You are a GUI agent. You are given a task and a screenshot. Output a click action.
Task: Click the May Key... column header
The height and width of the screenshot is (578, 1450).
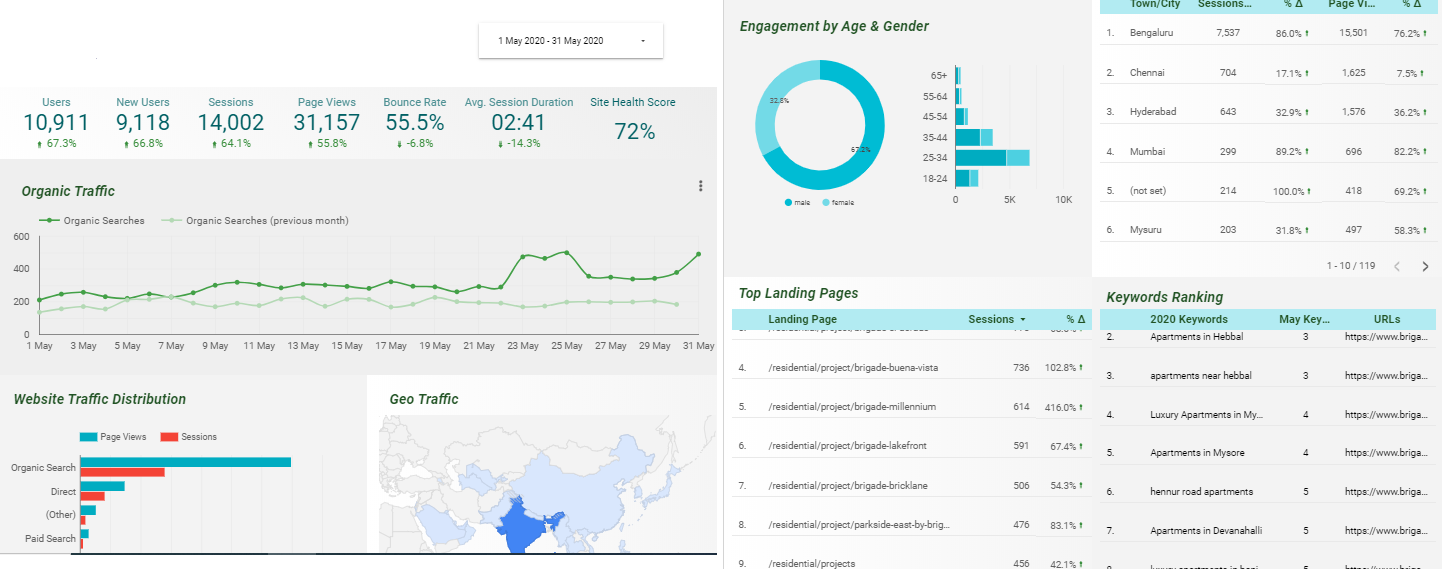1305,319
